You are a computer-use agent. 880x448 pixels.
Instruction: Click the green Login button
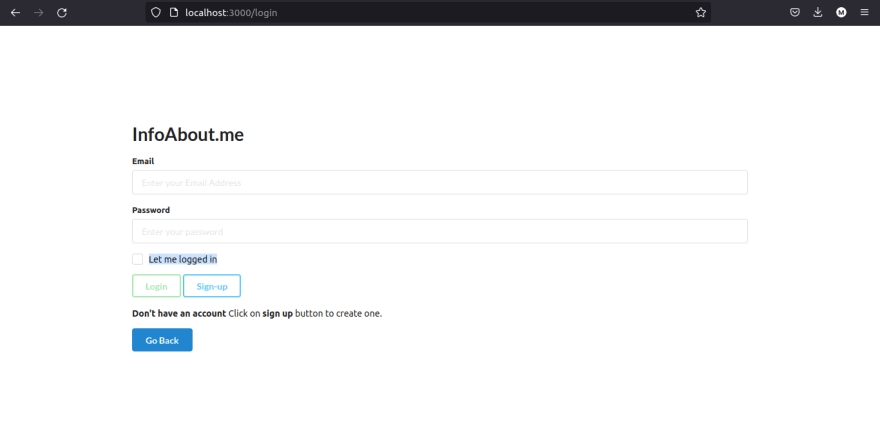tap(156, 286)
